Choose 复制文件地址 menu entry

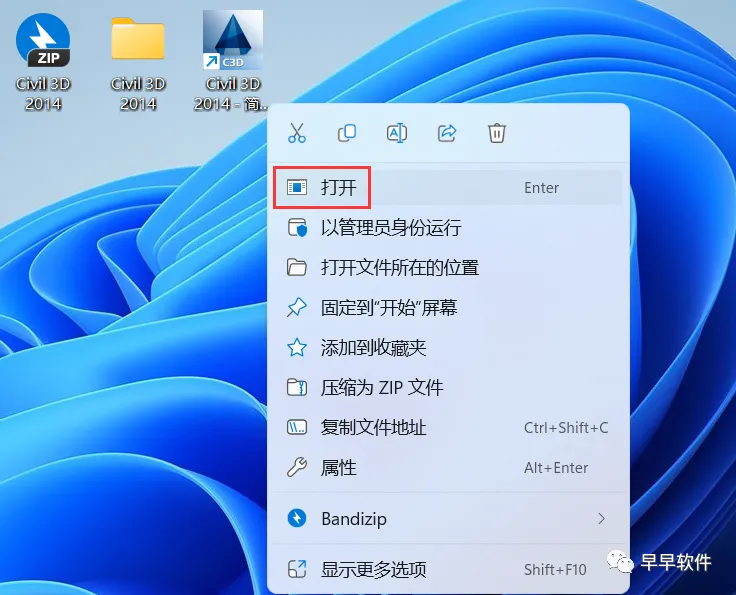[447, 427]
